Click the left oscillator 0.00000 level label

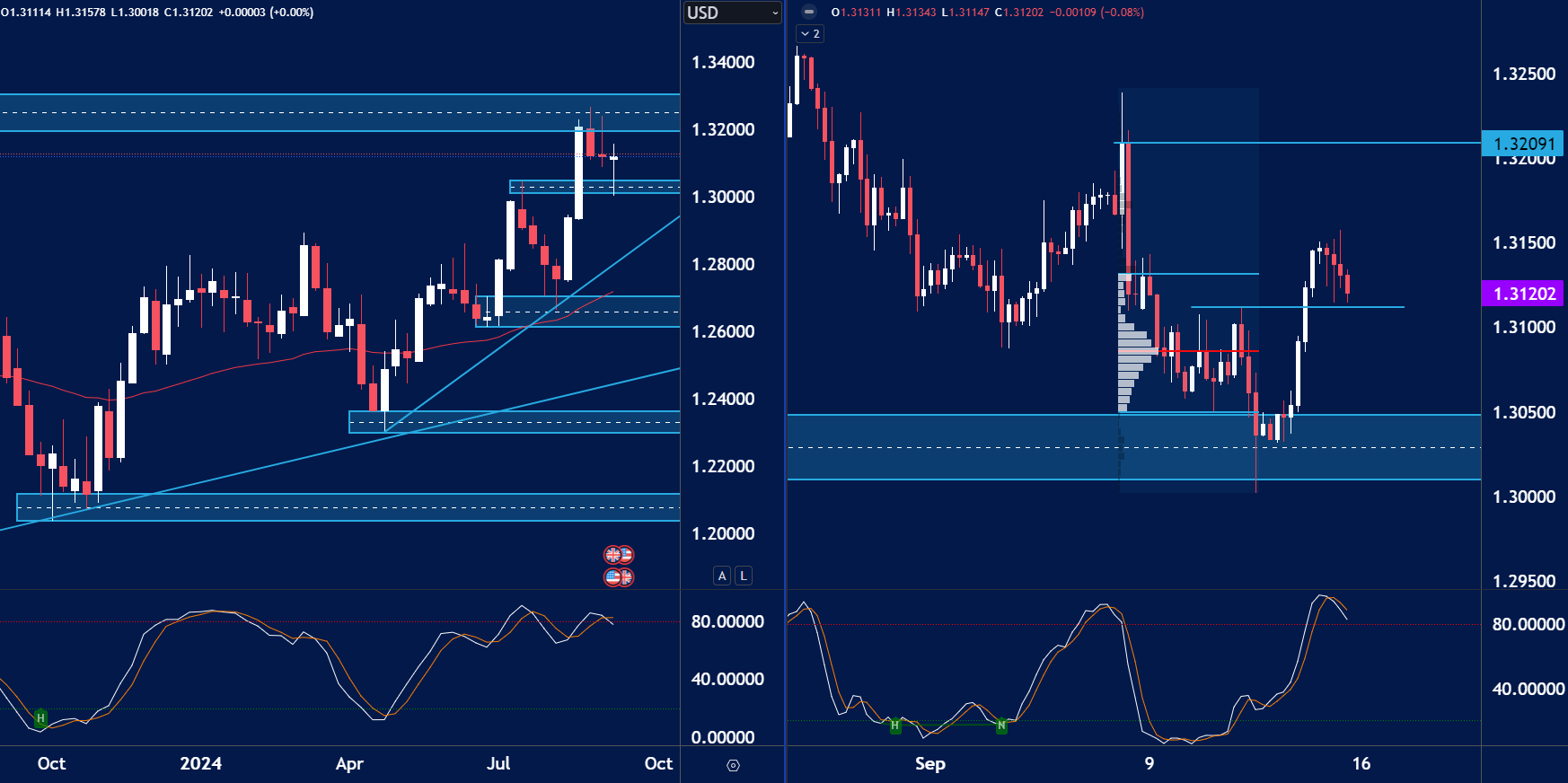coord(723,737)
